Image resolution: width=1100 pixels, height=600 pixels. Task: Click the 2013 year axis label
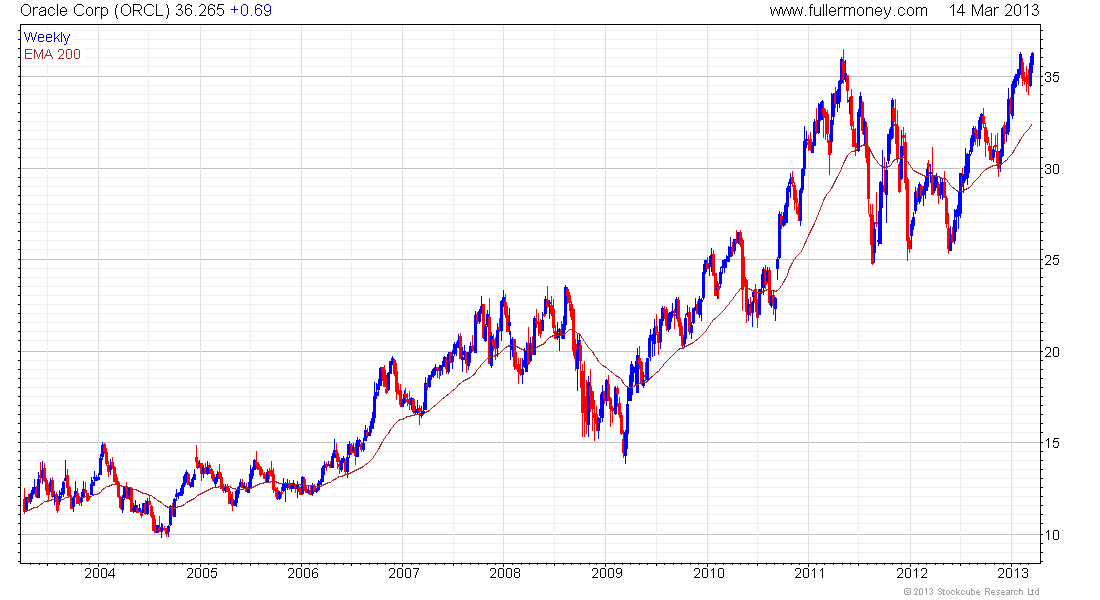point(1012,573)
